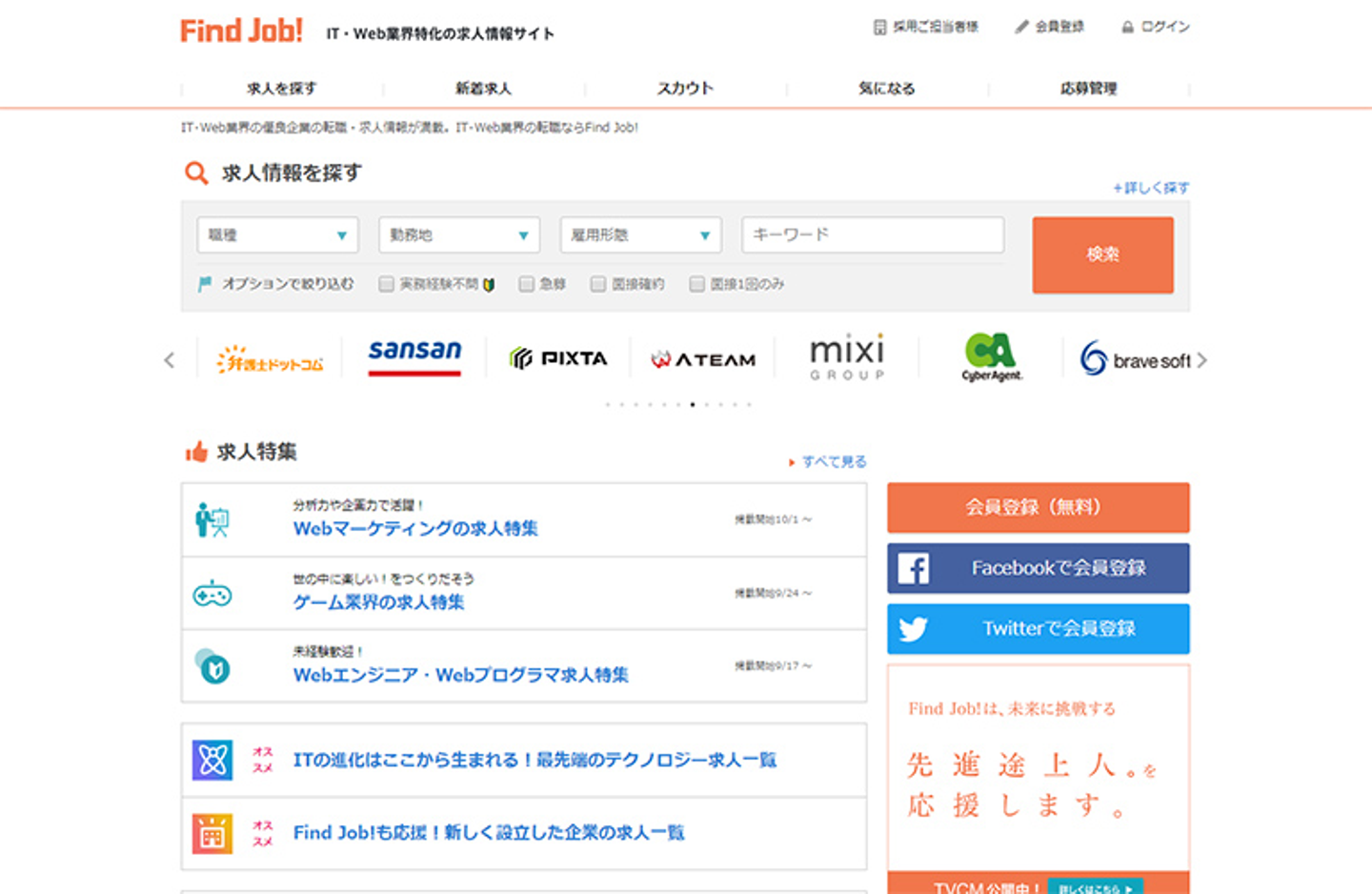Open the 職種 dropdown
This screenshot has height=894, width=1372.
(x=277, y=234)
